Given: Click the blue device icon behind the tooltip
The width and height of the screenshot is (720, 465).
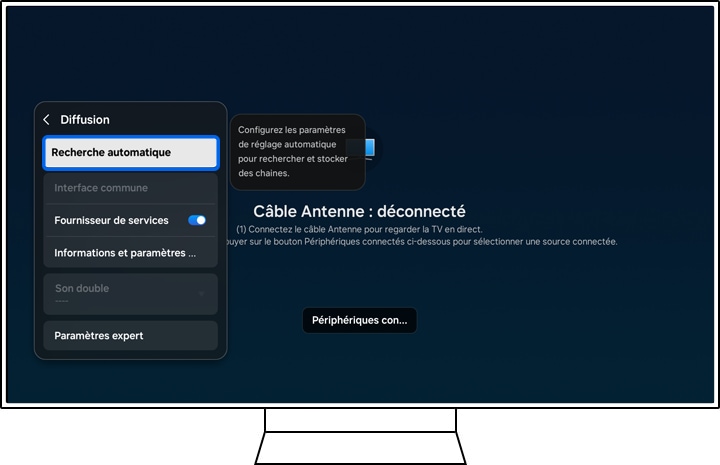Looking at the screenshot, I should click(370, 149).
